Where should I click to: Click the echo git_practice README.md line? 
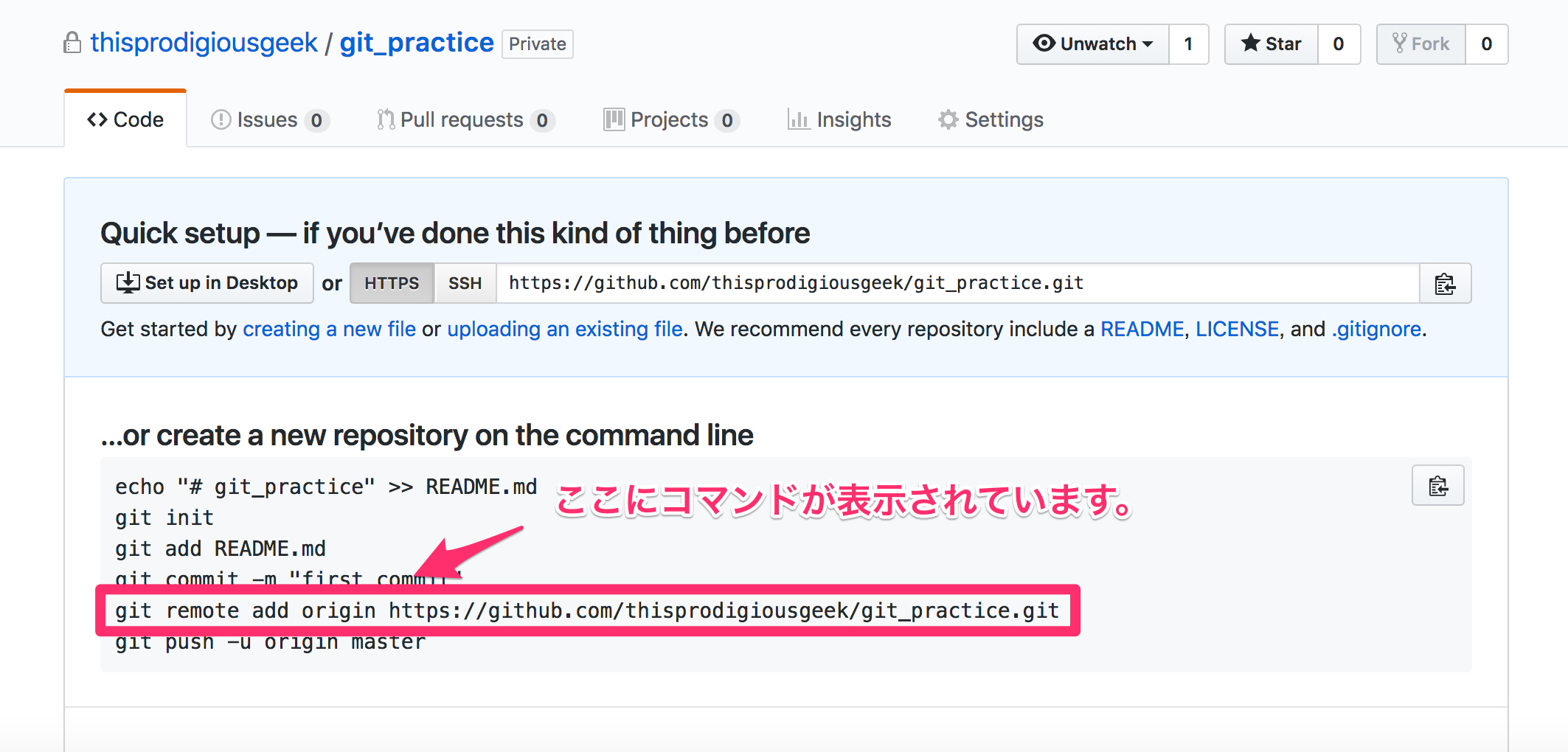[x=326, y=487]
